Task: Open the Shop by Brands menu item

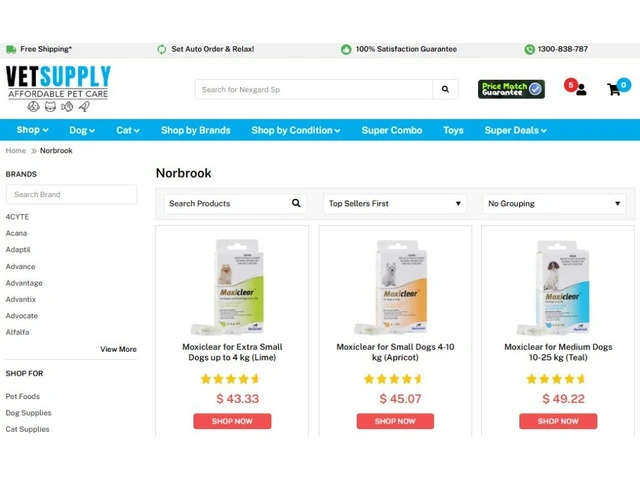Action: 196,130
